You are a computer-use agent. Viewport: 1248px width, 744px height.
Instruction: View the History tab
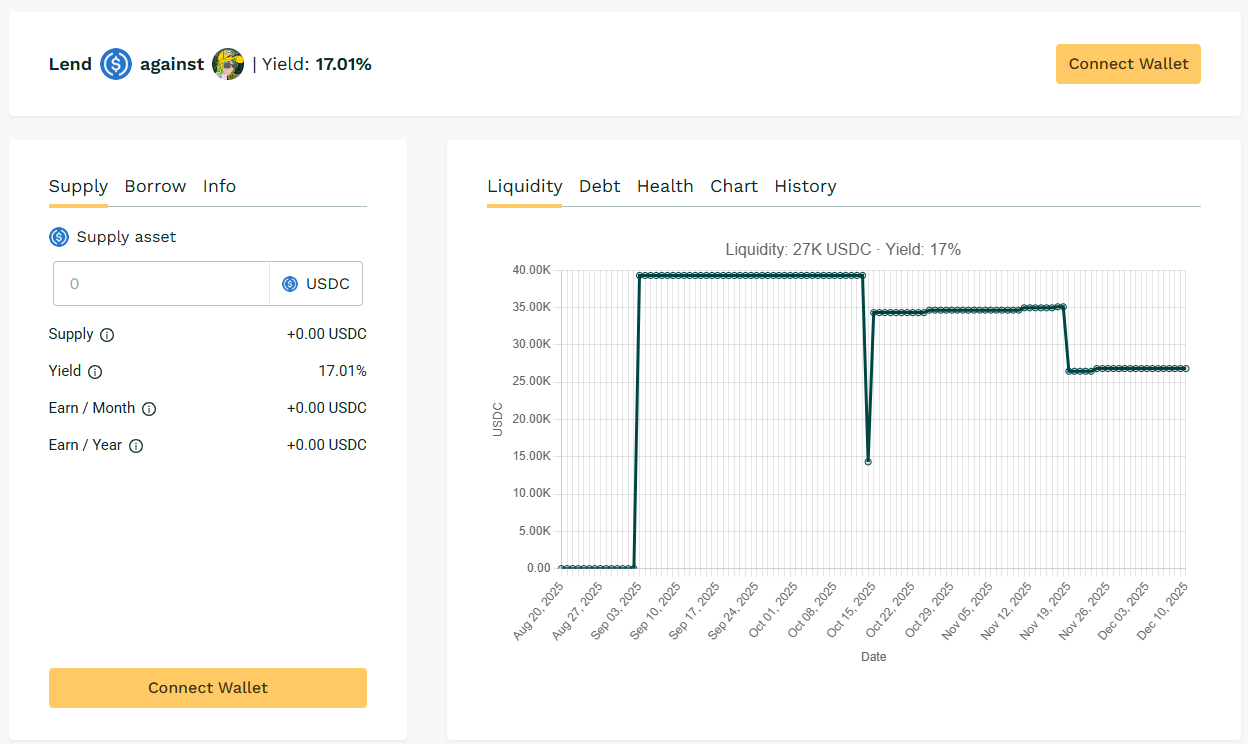(805, 186)
